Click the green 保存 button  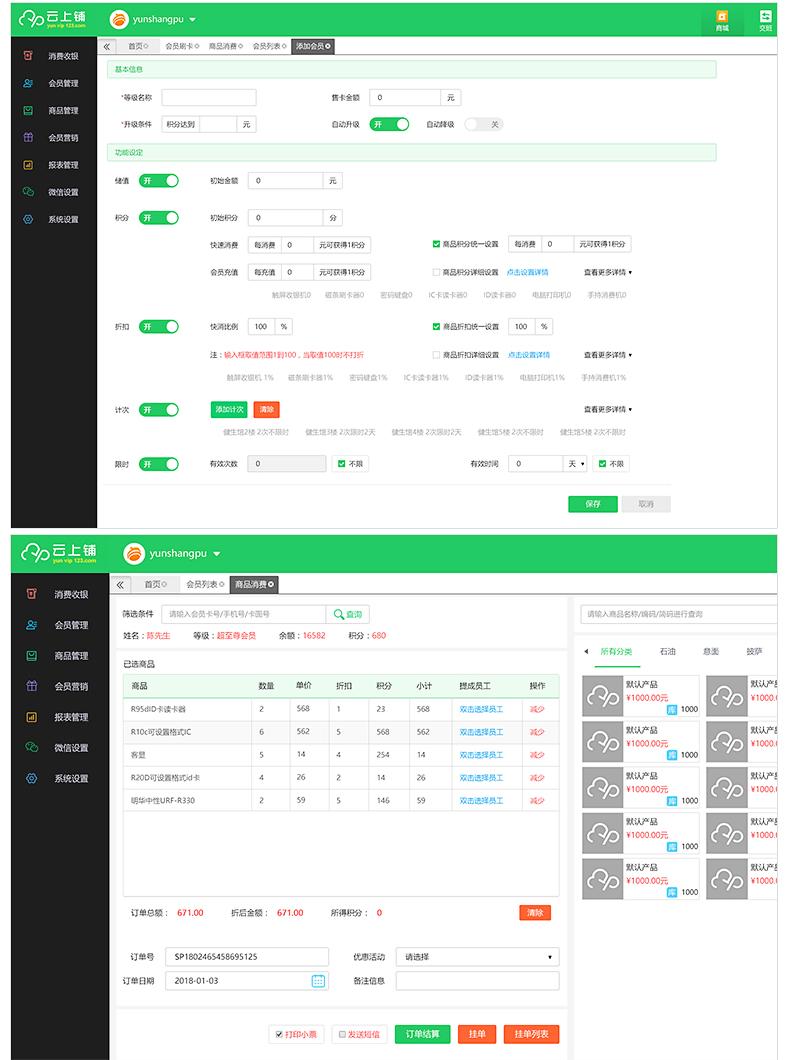[x=593, y=504]
